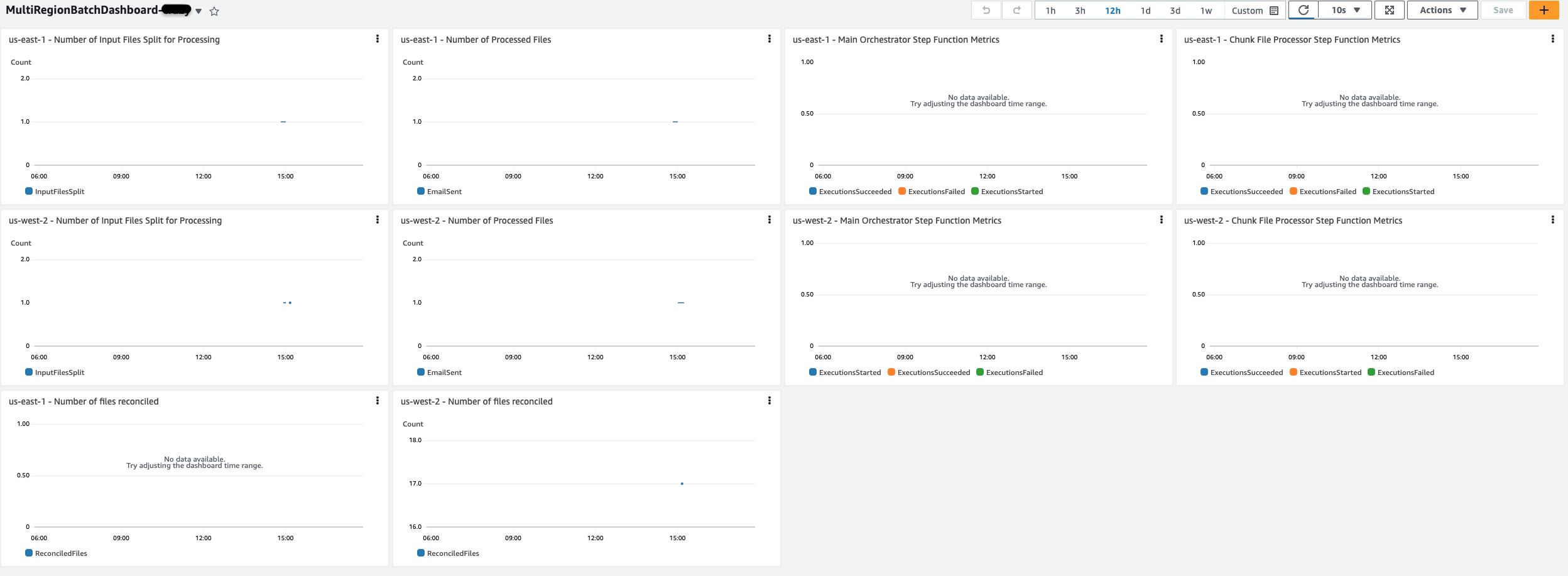Toggle ExecutionsSucceeded legend in us-west-2 Main Orchestrator
This screenshot has height=576, width=1568.
tap(929, 372)
